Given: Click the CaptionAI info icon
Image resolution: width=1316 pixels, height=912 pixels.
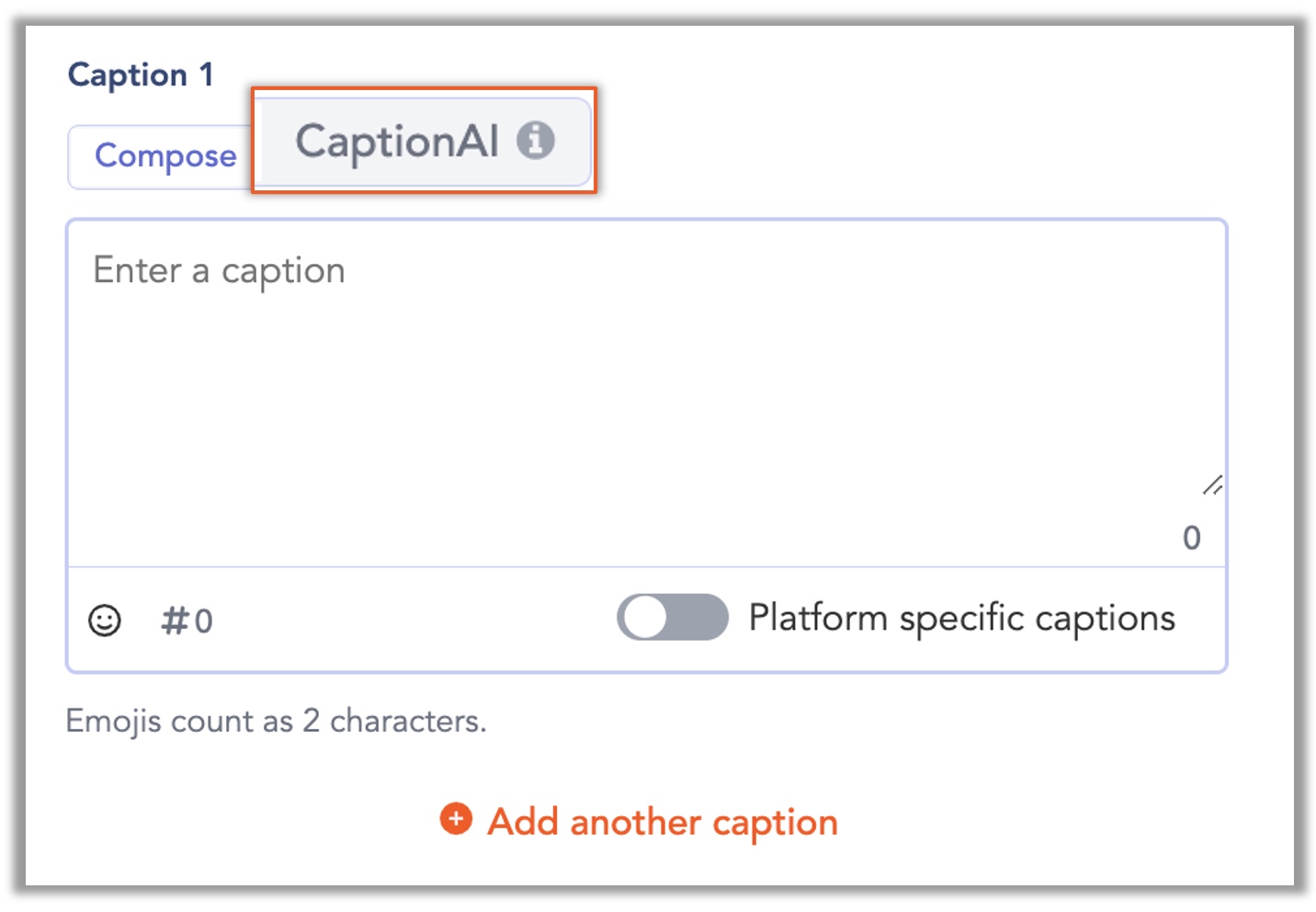Looking at the screenshot, I should pos(535,141).
